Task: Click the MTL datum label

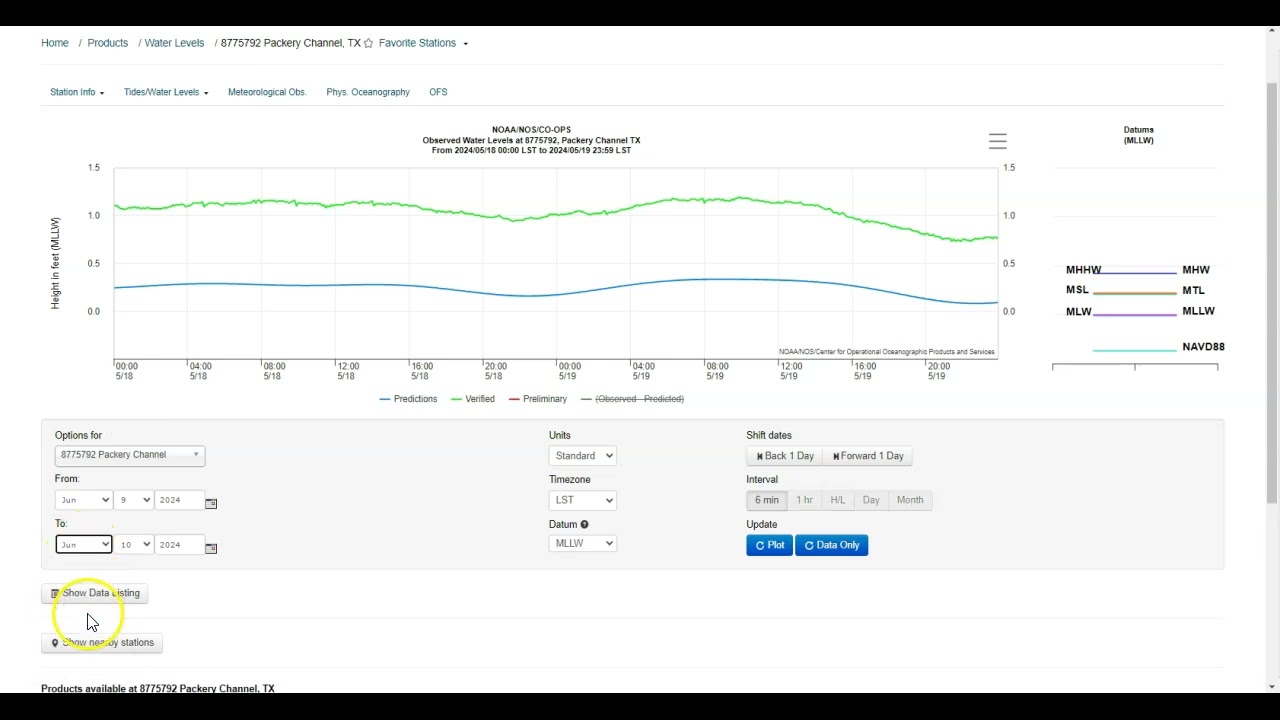Action: coord(1193,290)
